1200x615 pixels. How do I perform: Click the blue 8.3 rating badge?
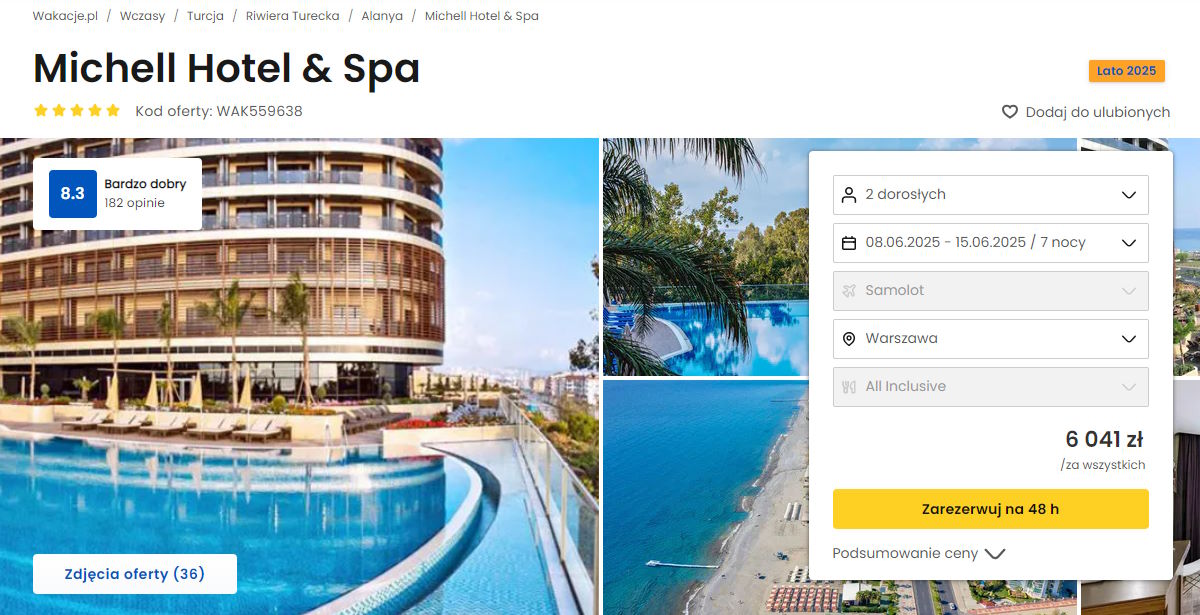[x=73, y=194]
